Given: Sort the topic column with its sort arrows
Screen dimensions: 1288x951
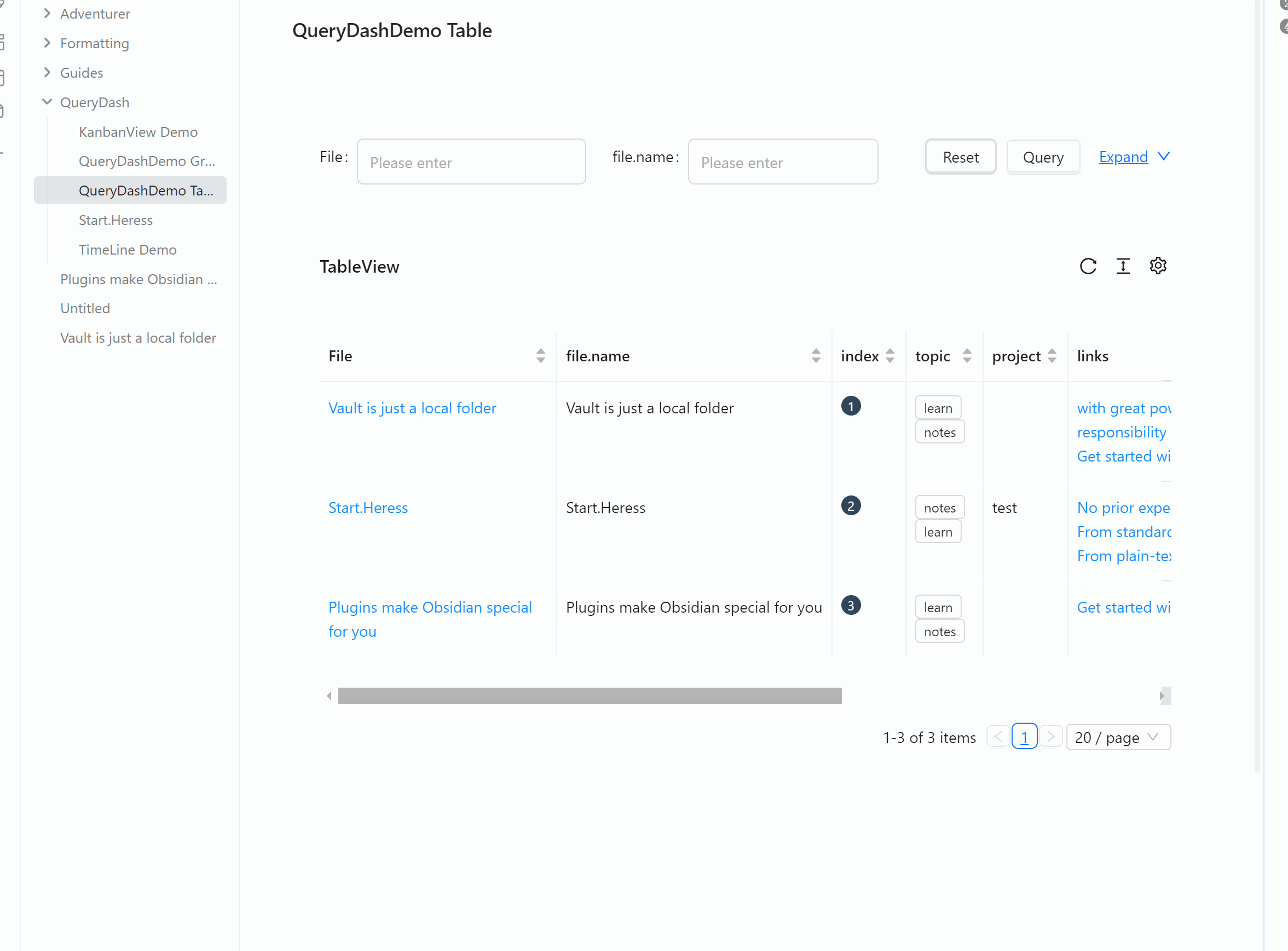Looking at the screenshot, I should (967, 356).
